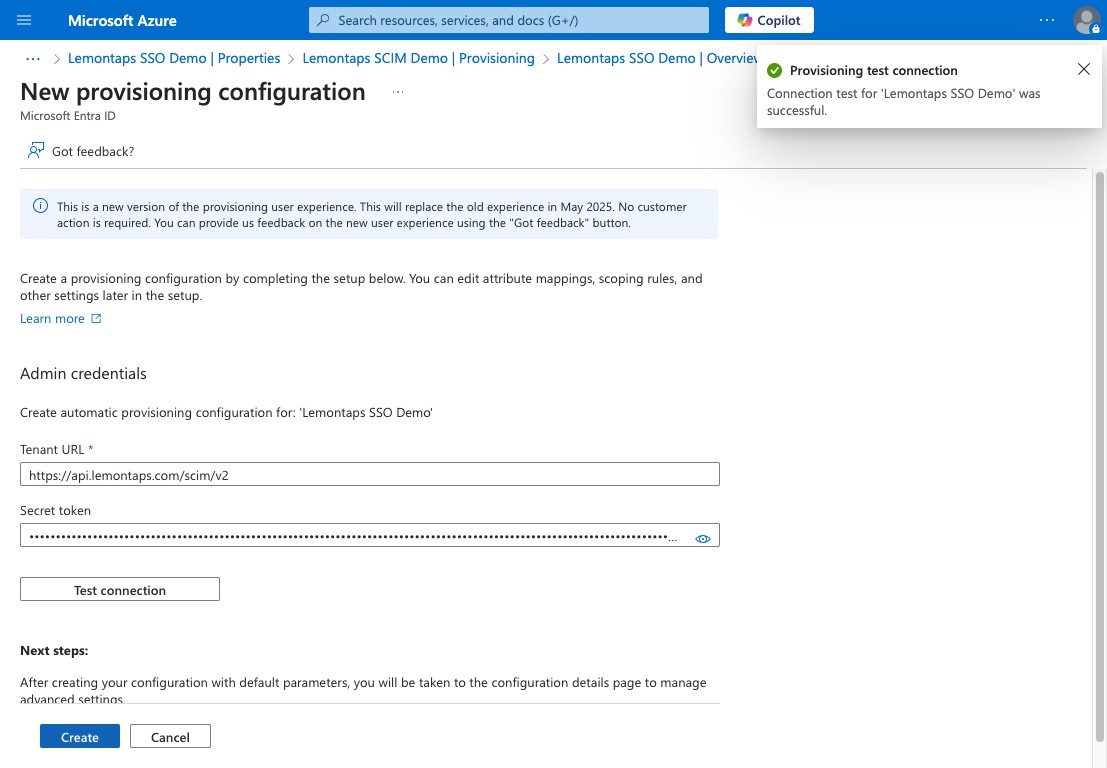Open more actions next to page title

[x=398, y=92]
